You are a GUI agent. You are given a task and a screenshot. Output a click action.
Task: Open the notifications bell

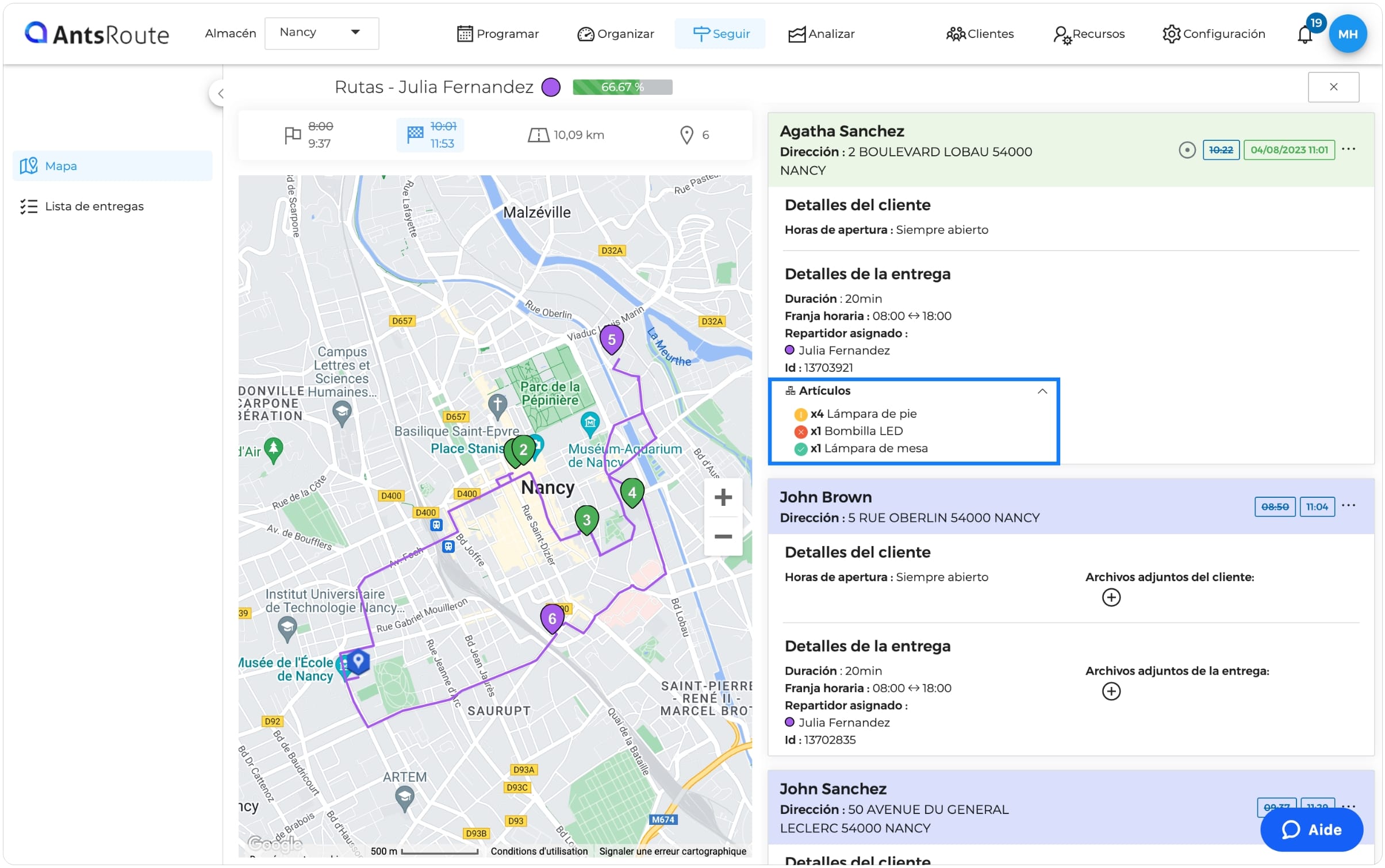point(1305,35)
